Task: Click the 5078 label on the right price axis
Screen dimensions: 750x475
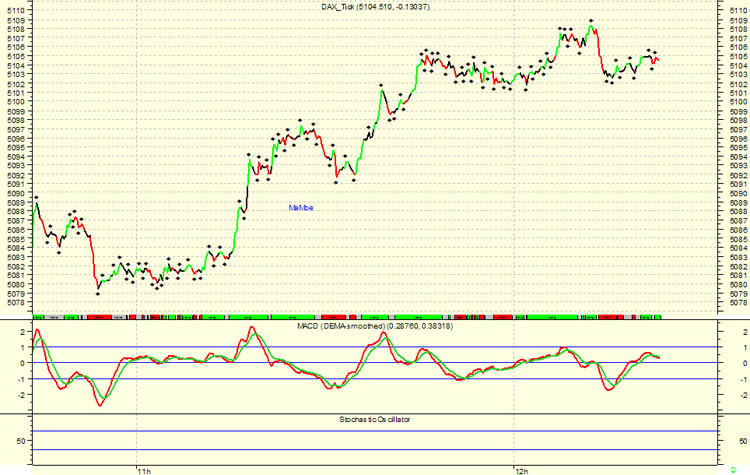Action: (x=739, y=303)
